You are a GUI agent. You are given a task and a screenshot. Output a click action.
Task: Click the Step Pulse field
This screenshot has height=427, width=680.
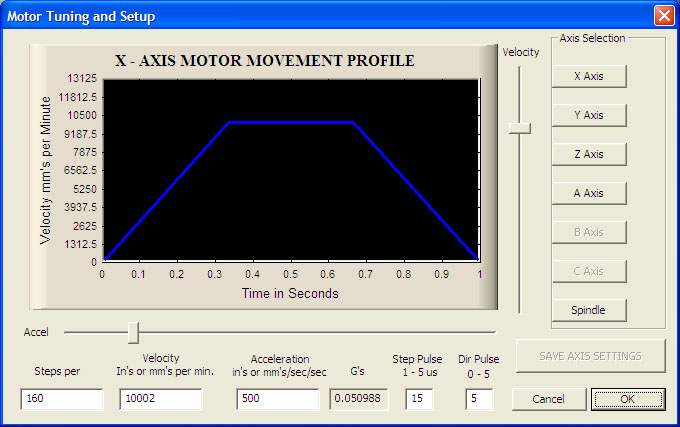click(x=419, y=399)
